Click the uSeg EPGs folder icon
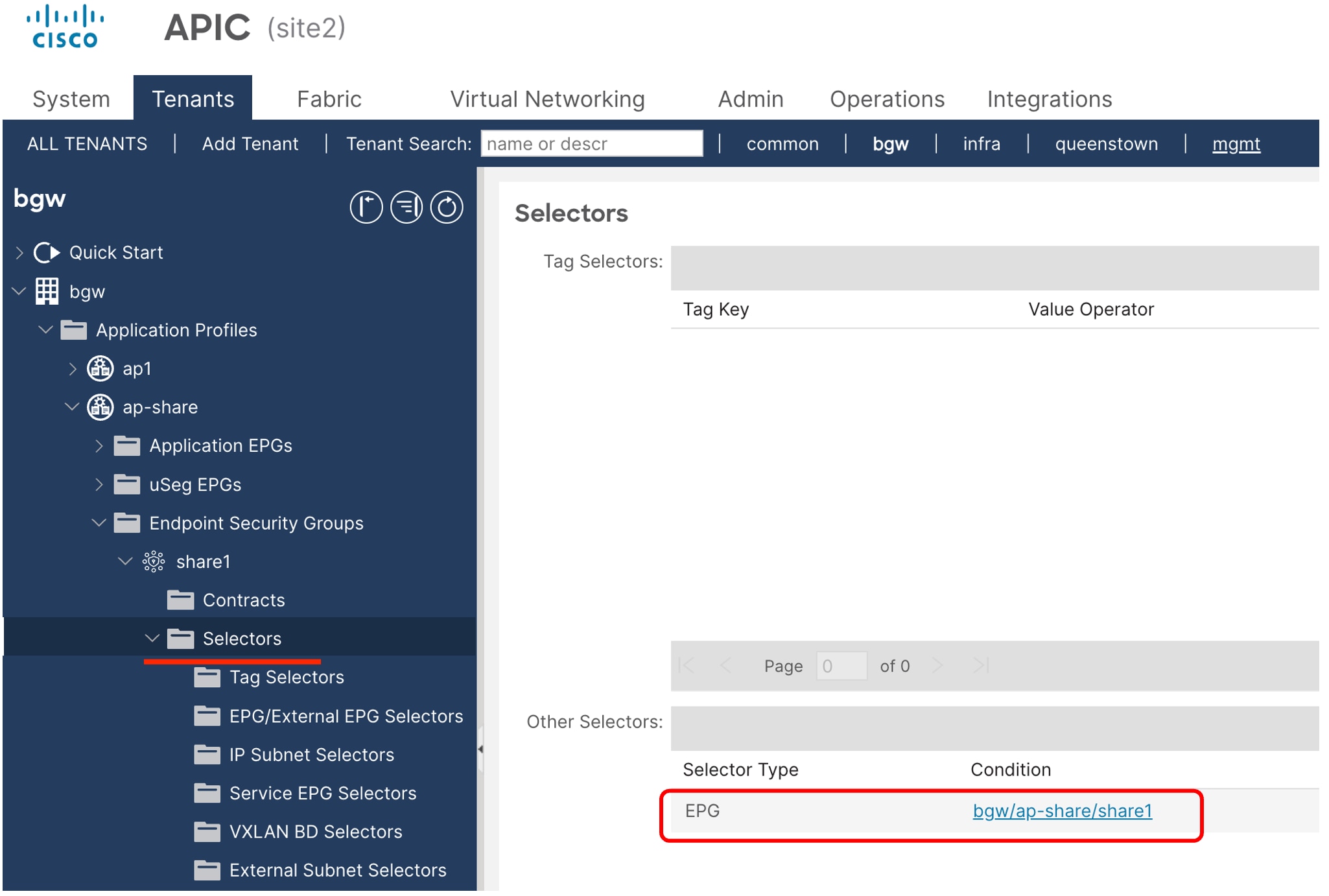The height and width of the screenshot is (896, 1329). [127, 484]
